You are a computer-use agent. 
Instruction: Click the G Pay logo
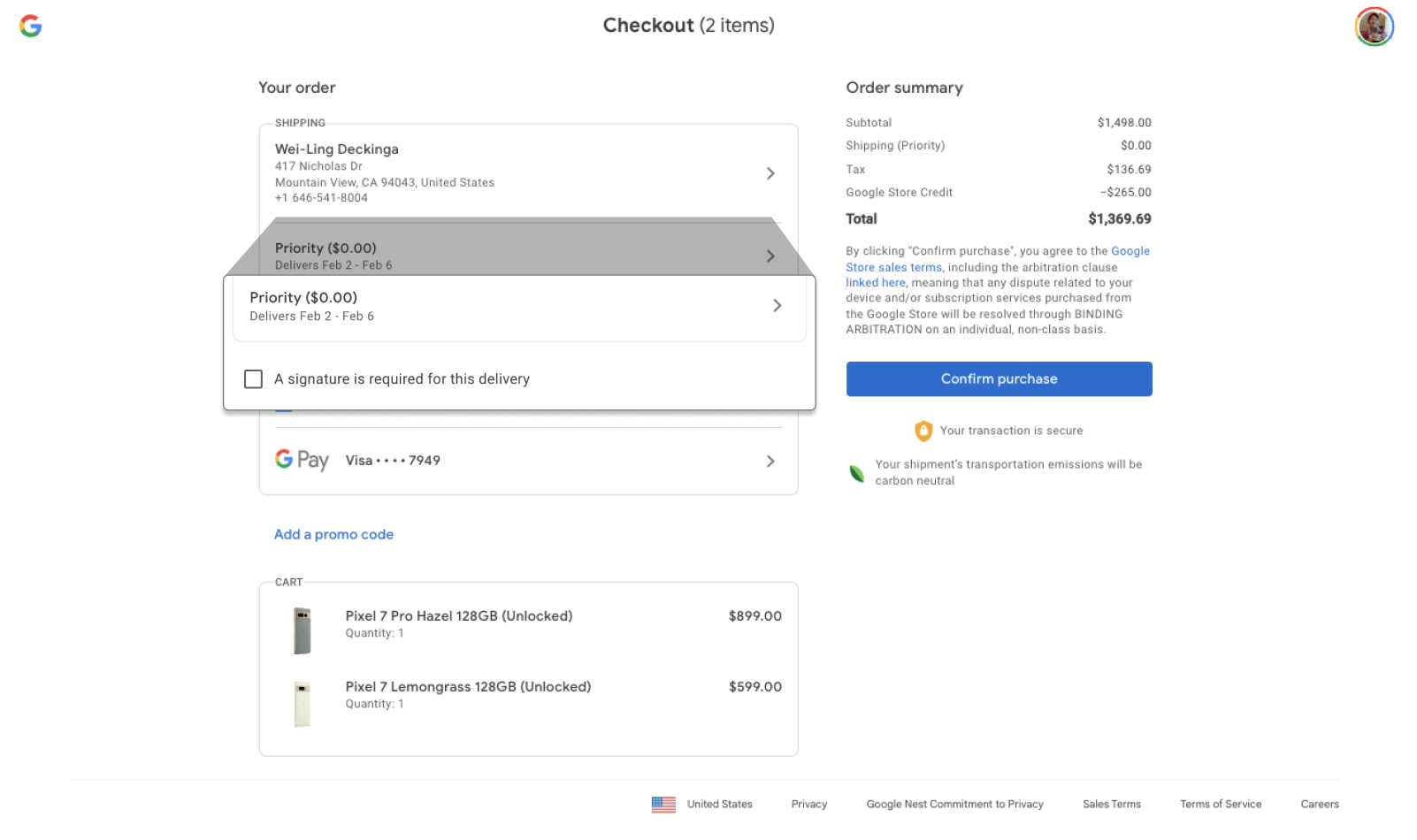(x=302, y=460)
